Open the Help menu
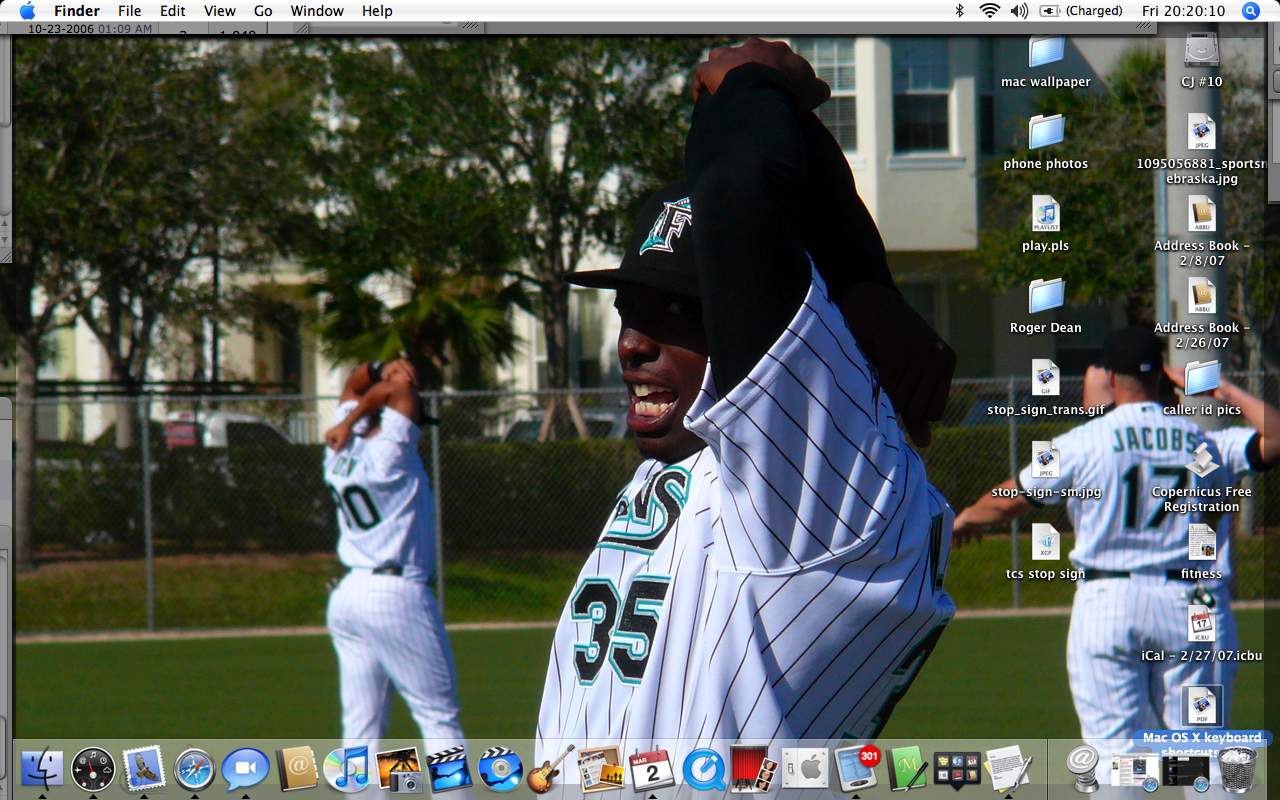 click(377, 11)
